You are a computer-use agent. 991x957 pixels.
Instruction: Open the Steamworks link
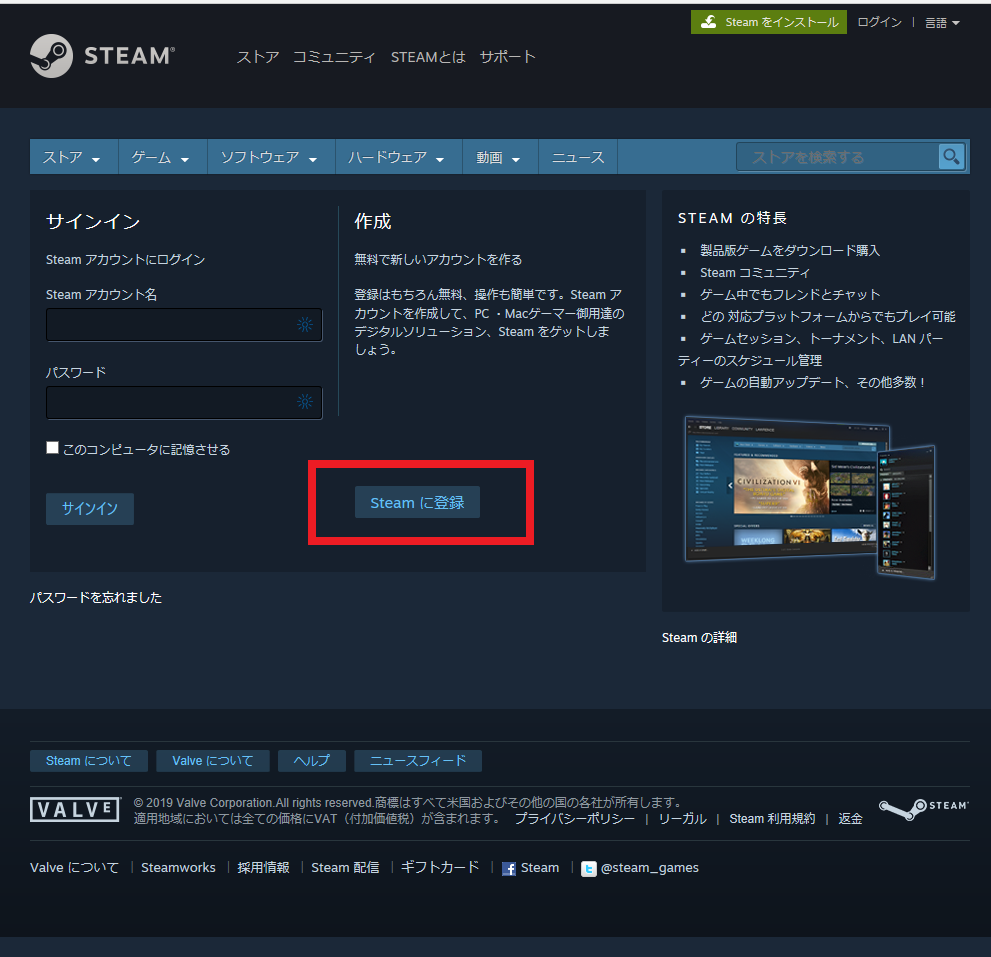click(178, 867)
